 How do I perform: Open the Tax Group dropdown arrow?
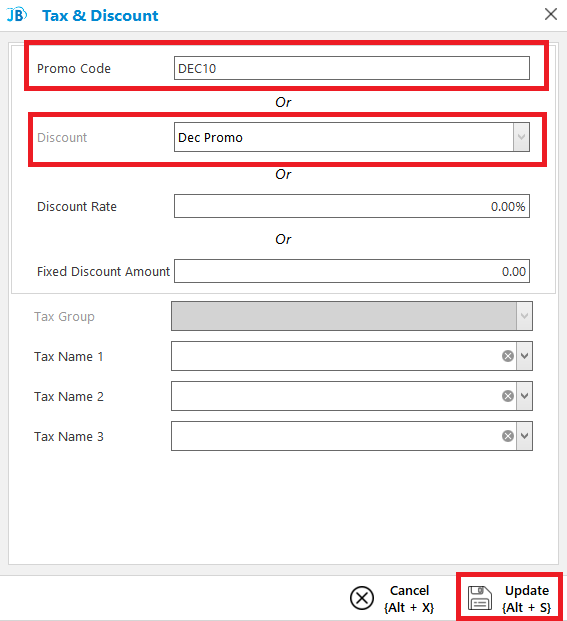click(524, 316)
